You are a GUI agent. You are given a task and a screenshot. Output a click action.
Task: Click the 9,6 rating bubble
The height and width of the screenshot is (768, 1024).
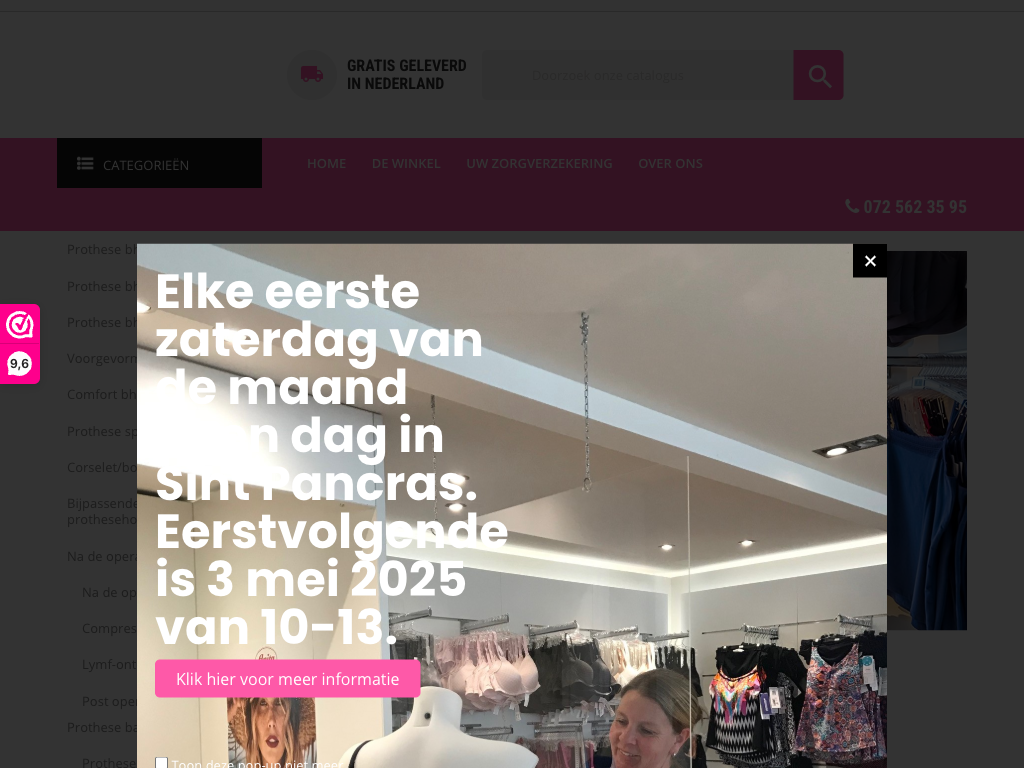click(20, 364)
